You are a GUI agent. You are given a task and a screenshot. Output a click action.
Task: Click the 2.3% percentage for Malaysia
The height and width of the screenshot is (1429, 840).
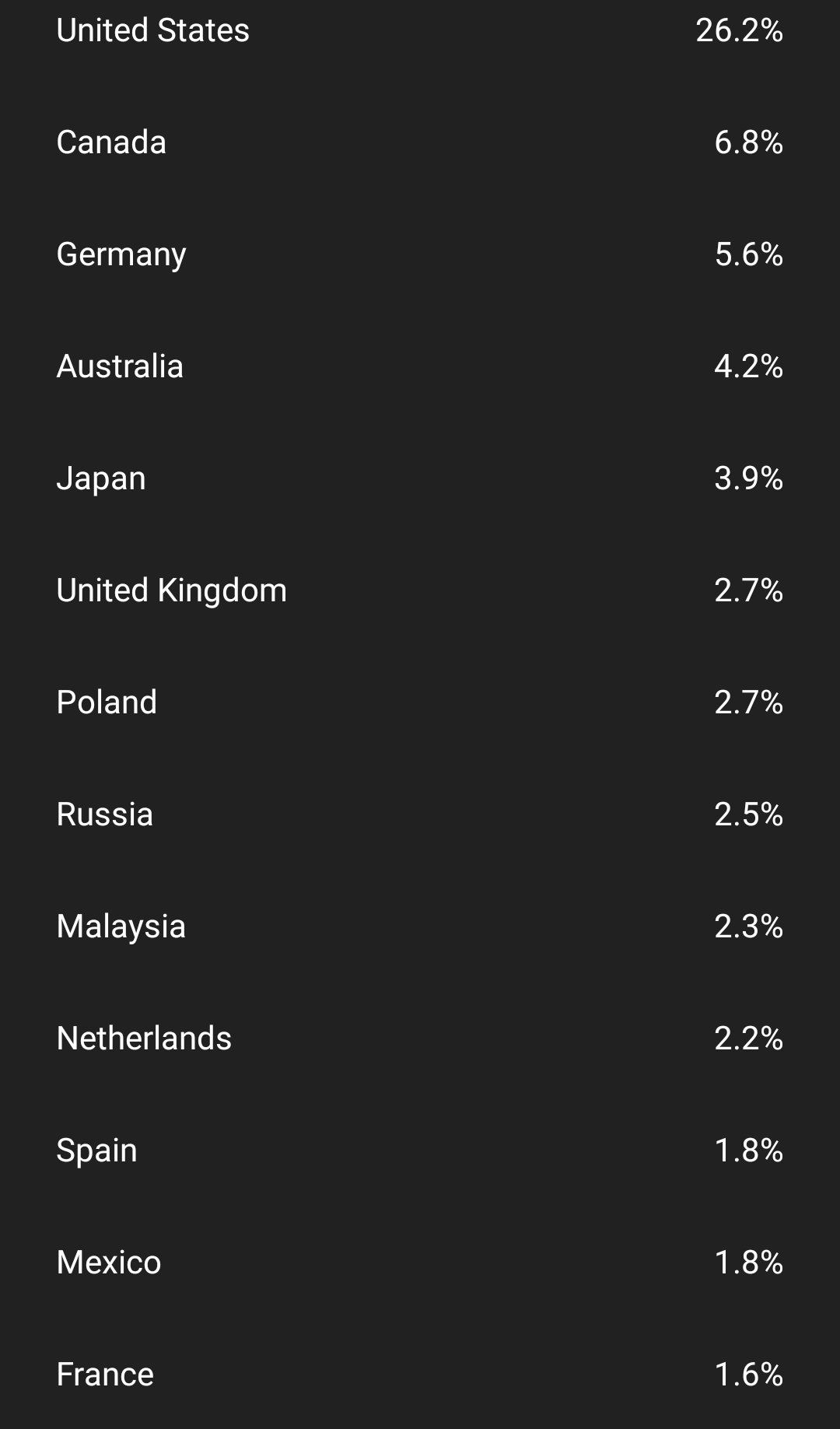coord(748,927)
